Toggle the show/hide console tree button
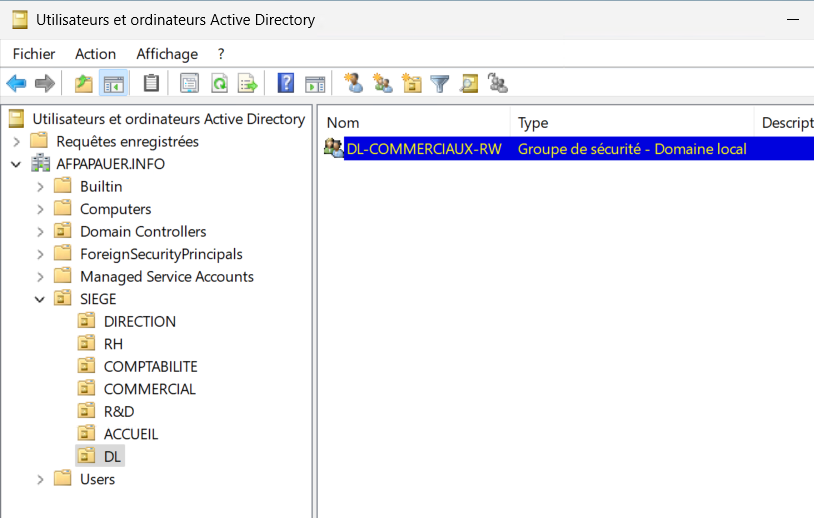 point(114,84)
